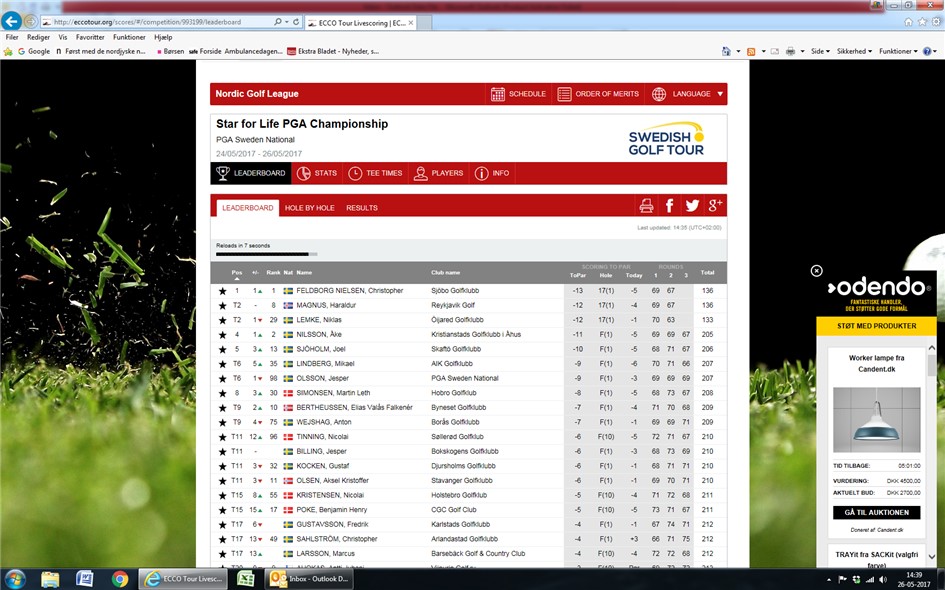Print the leaderboard using the red printer icon
Screen dimensions: 945x590
point(646,206)
